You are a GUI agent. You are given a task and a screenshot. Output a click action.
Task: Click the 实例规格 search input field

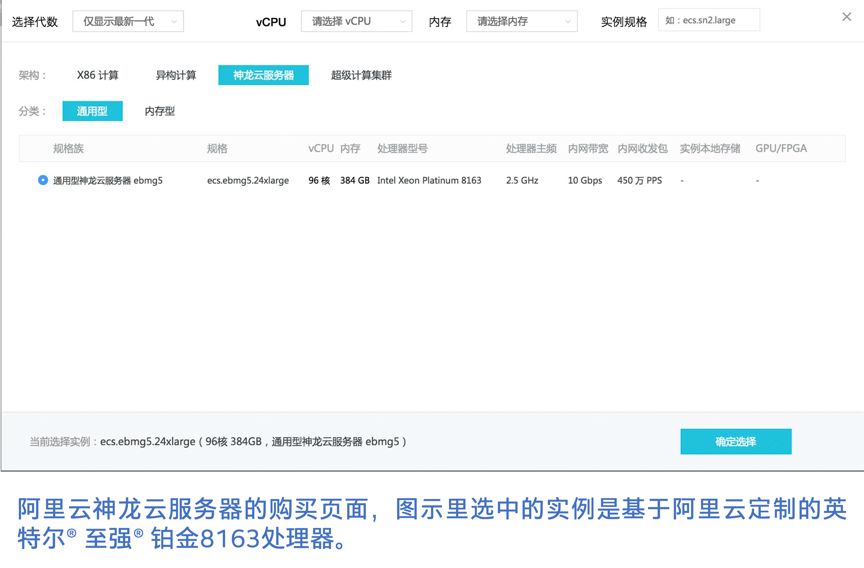coord(709,20)
